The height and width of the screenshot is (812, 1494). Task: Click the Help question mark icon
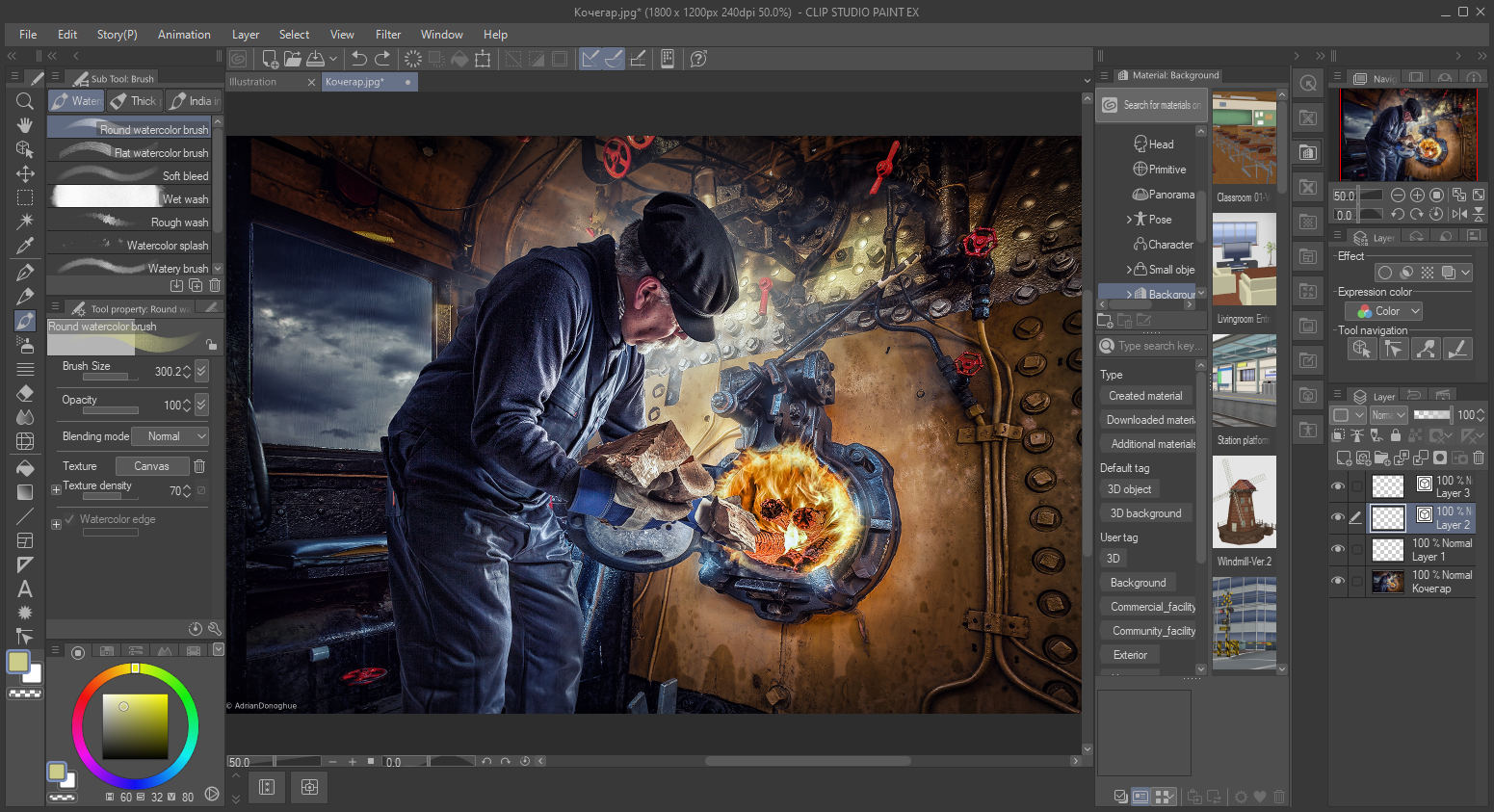(x=699, y=59)
